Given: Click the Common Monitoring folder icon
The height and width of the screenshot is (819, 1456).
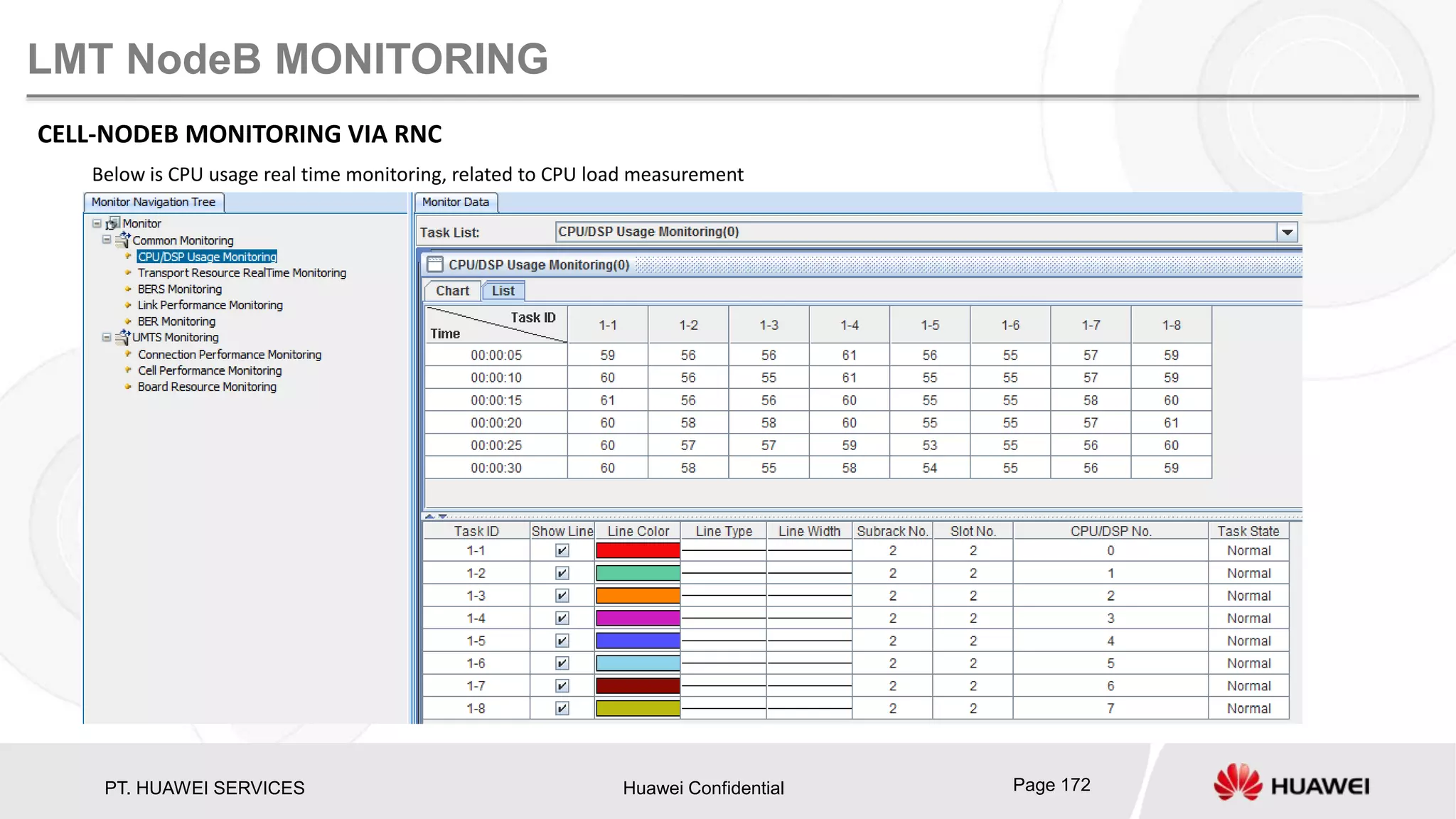Looking at the screenshot, I should pos(122,240).
